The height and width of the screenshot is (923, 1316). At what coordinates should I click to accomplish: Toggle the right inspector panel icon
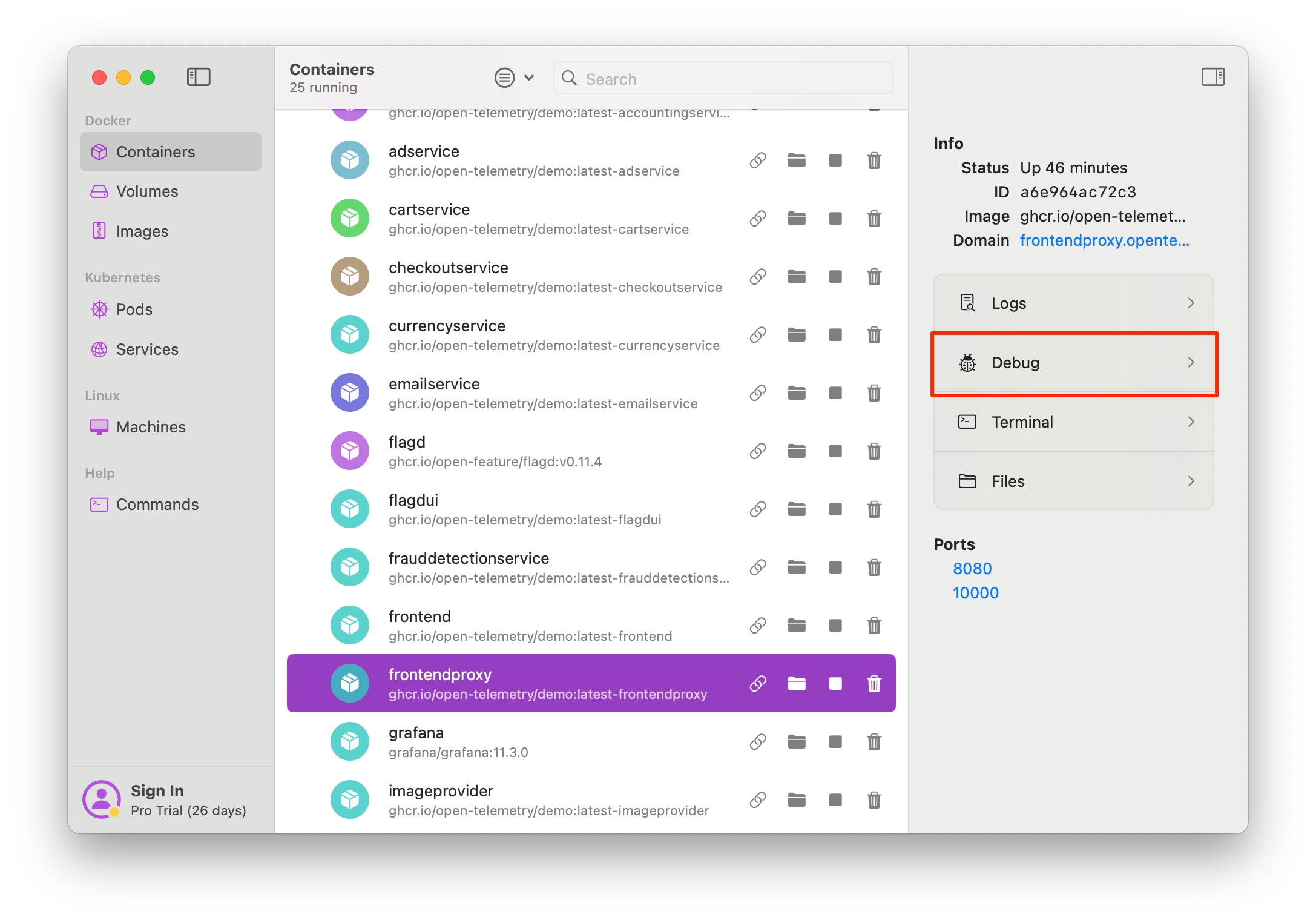click(x=1213, y=77)
